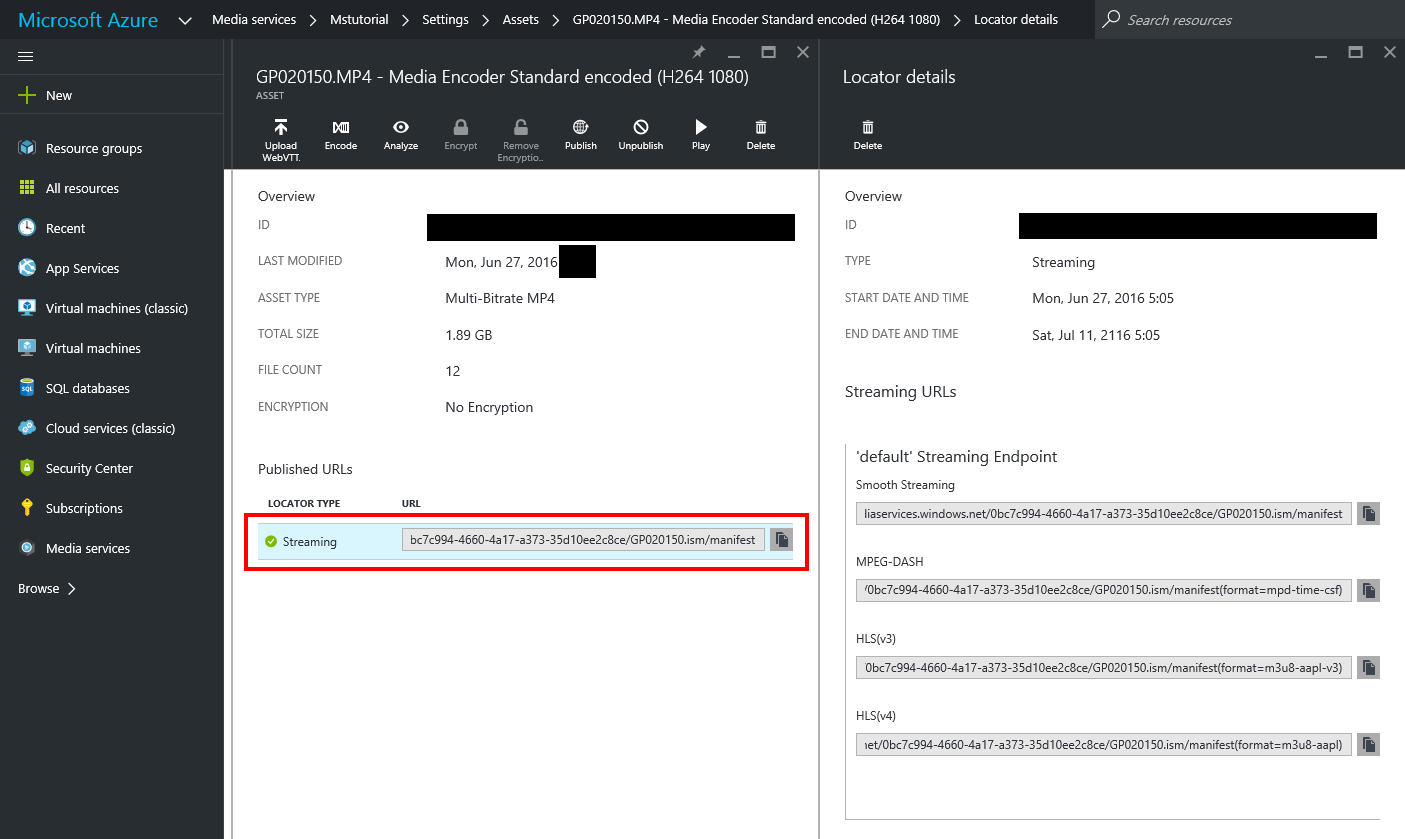Image resolution: width=1405 pixels, height=839 pixels.
Task: Close the Locator details blade
Action: pos(1390,52)
